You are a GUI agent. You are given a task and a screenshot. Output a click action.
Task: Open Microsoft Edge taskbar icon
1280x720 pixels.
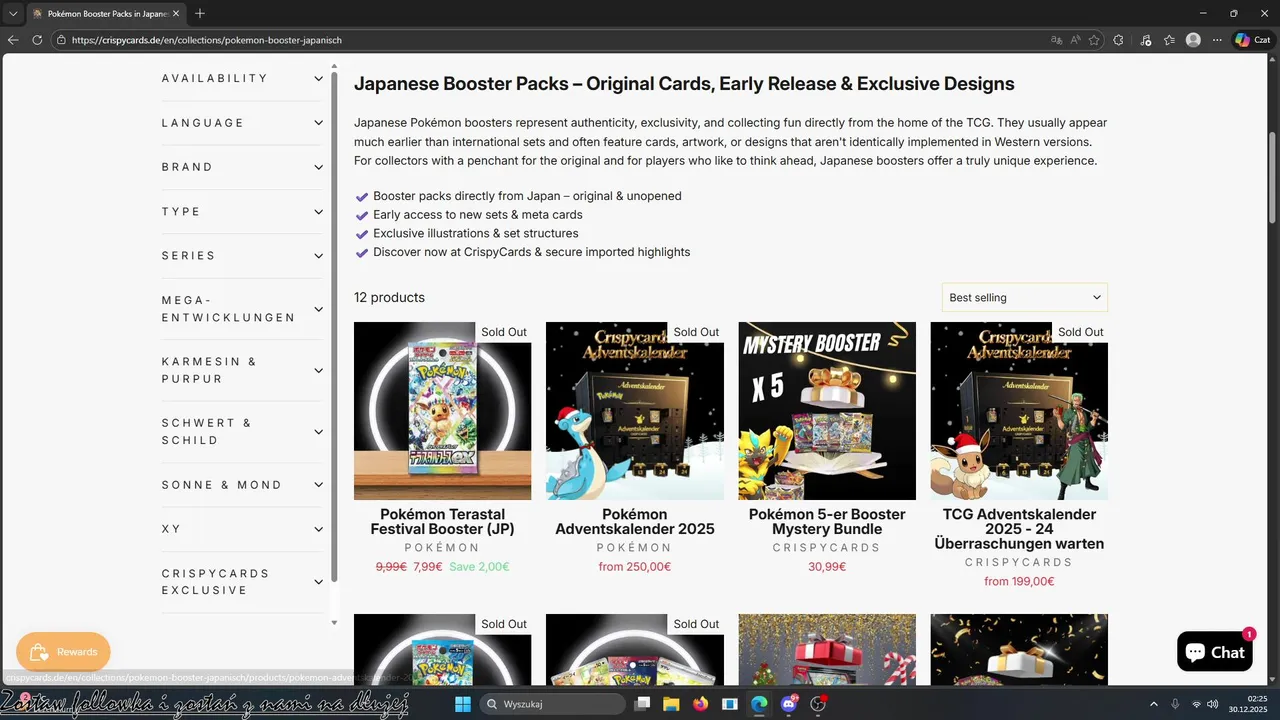[759, 704]
